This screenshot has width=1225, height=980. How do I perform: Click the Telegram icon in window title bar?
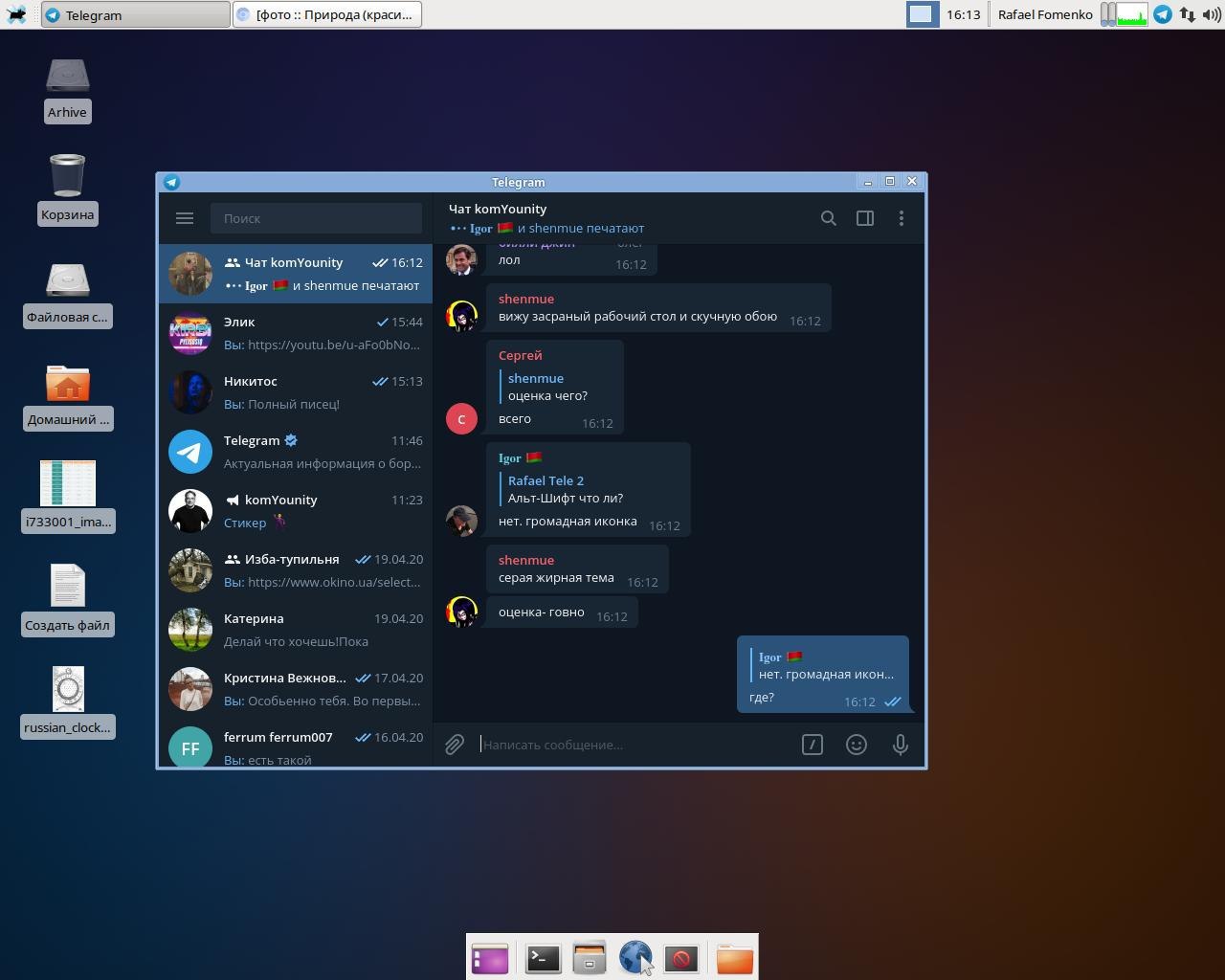171,182
